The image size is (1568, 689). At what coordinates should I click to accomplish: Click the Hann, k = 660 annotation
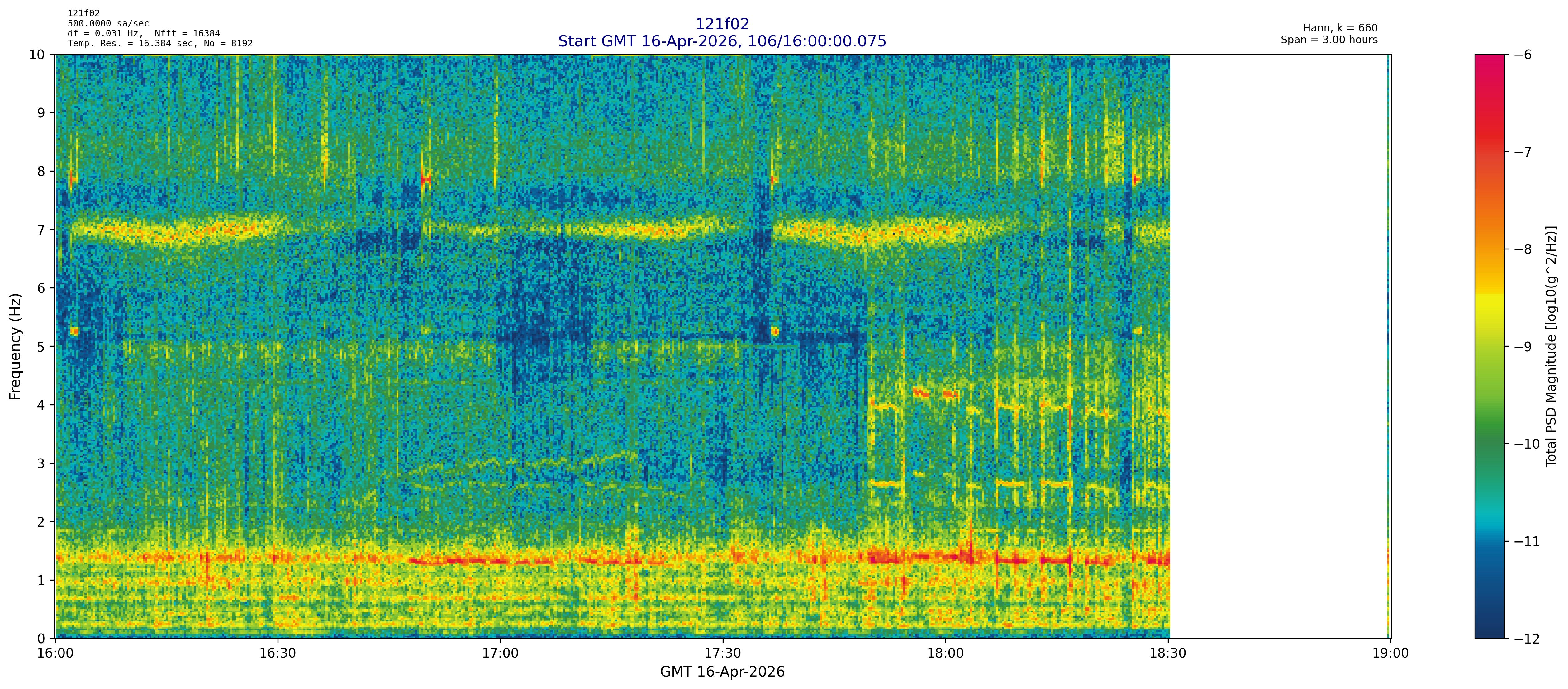pos(1340,28)
